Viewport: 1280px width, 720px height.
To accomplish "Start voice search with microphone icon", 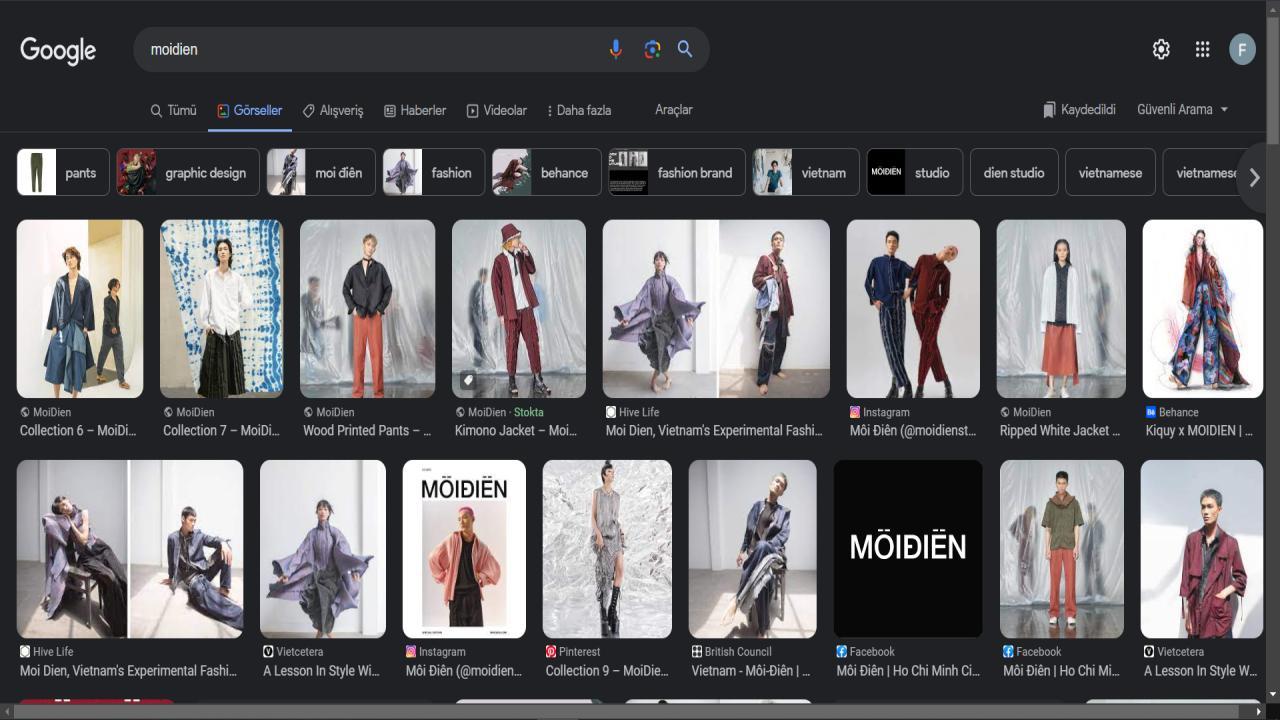I will (x=616, y=49).
